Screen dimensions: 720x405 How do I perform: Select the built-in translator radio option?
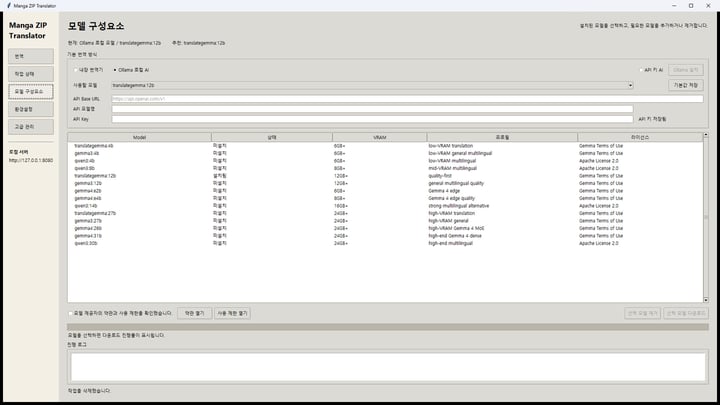[89, 70]
